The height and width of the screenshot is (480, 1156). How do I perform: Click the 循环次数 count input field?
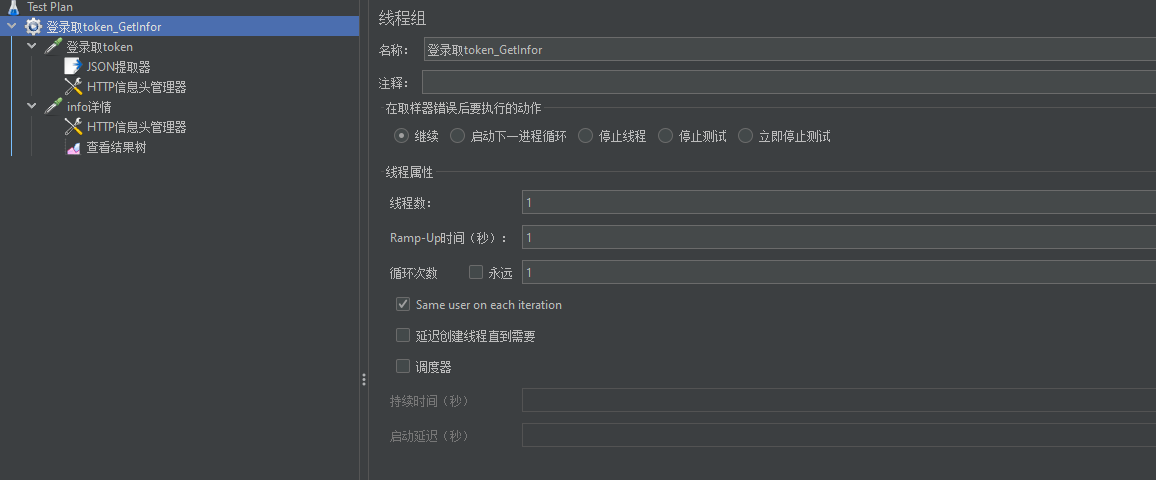coord(839,272)
